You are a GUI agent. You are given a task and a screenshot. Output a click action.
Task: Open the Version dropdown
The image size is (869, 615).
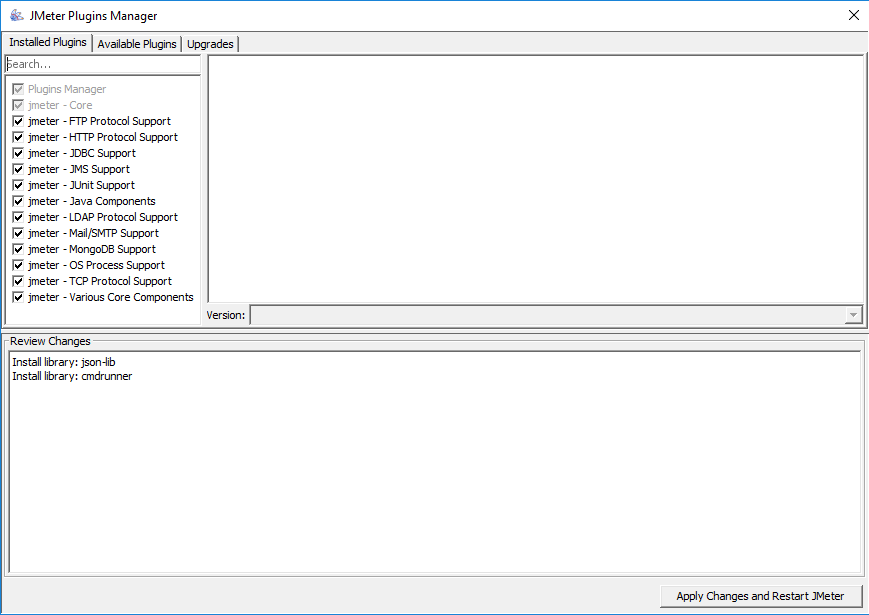click(x=853, y=314)
